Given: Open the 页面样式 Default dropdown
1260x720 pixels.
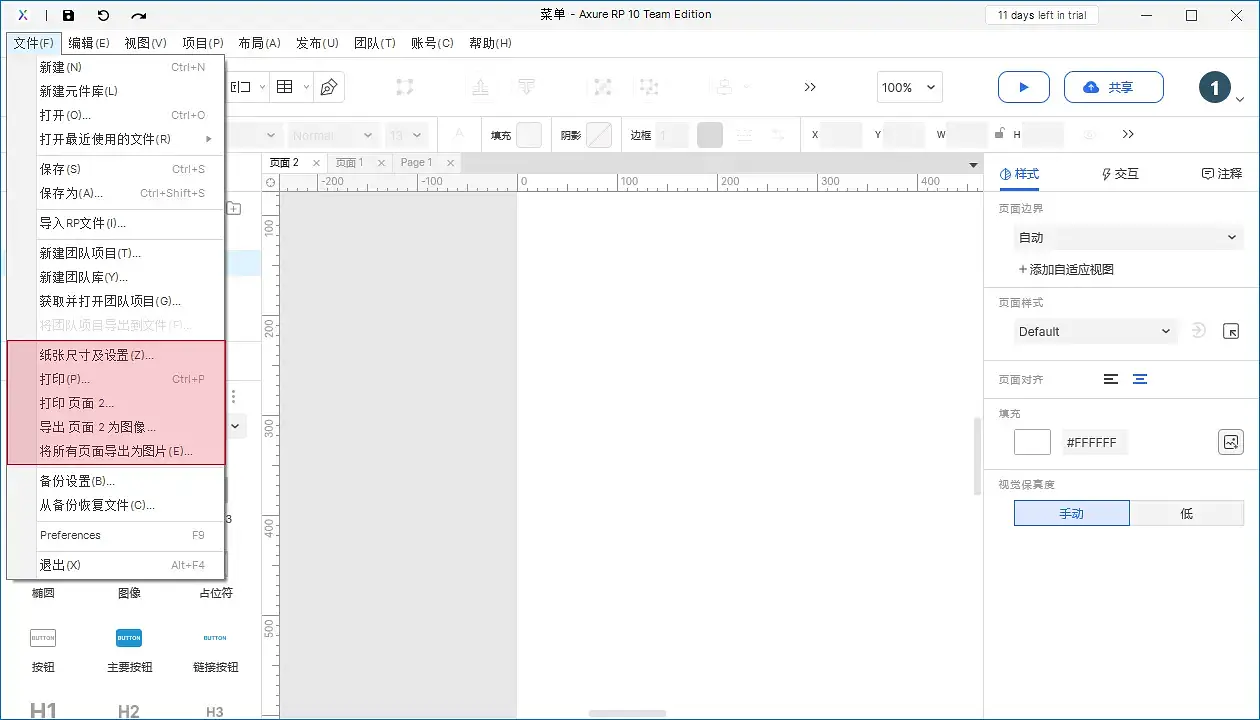Looking at the screenshot, I should click(1095, 331).
